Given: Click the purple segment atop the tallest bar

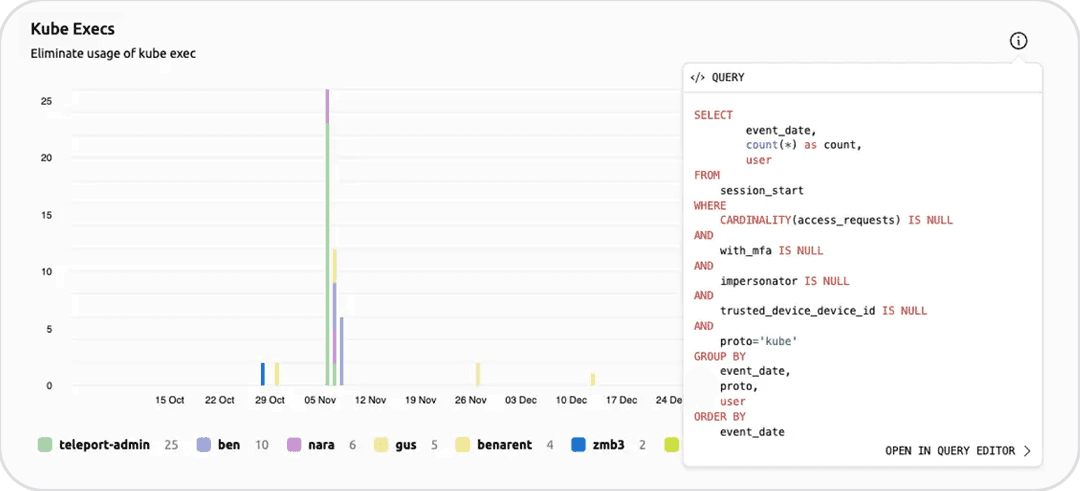Looking at the screenshot, I should (x=327, y=106).
